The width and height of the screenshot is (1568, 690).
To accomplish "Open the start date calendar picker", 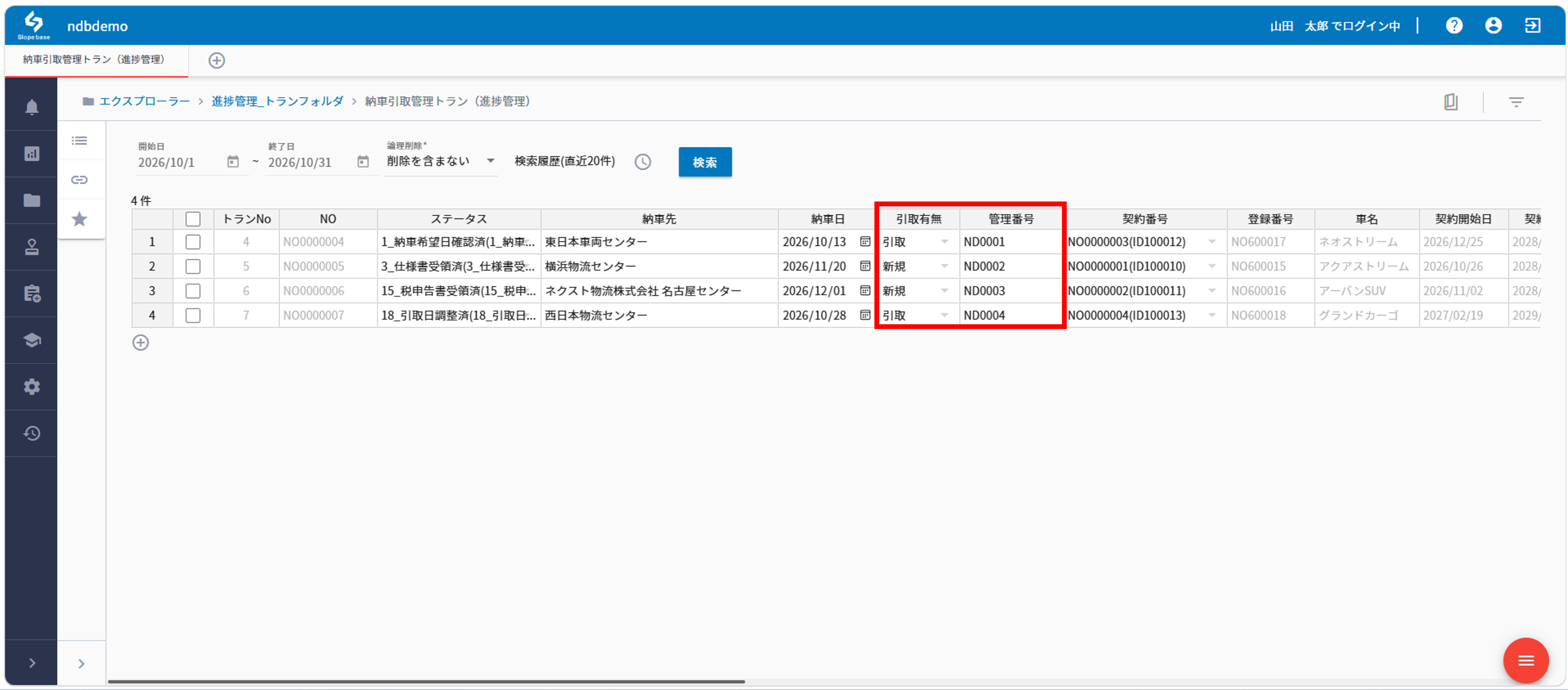I will pos(232,162).
